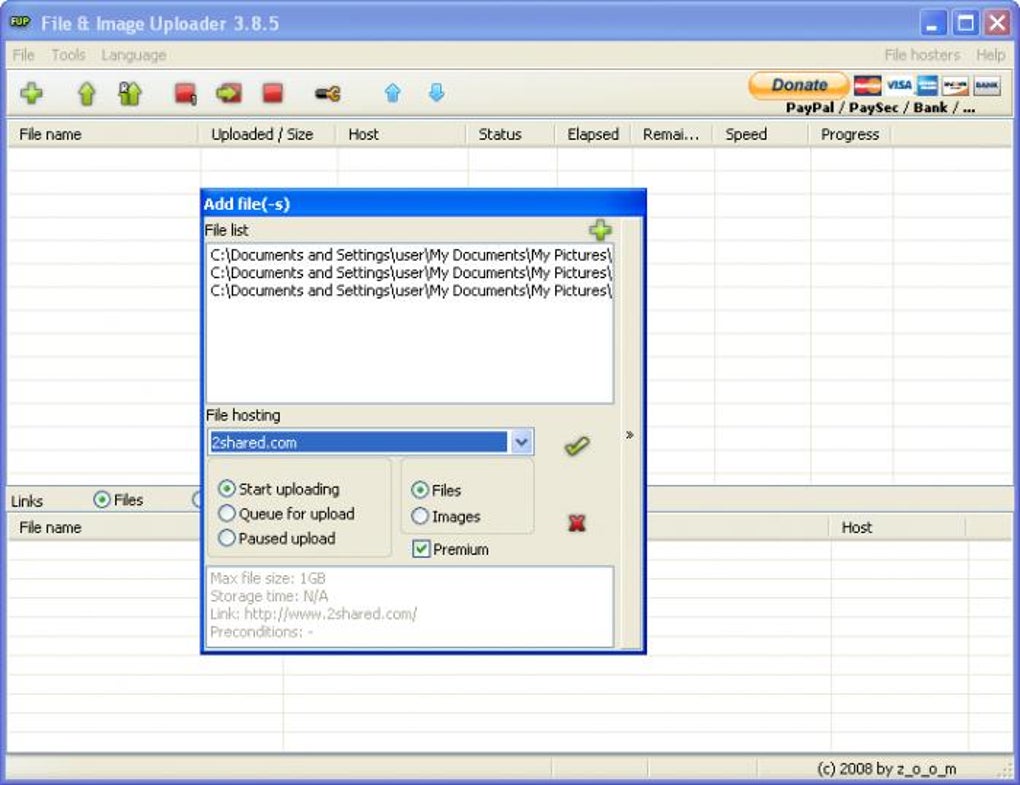Open the Language menu
This screenshot has width=1020, height=785.
(x=133, y=55)
